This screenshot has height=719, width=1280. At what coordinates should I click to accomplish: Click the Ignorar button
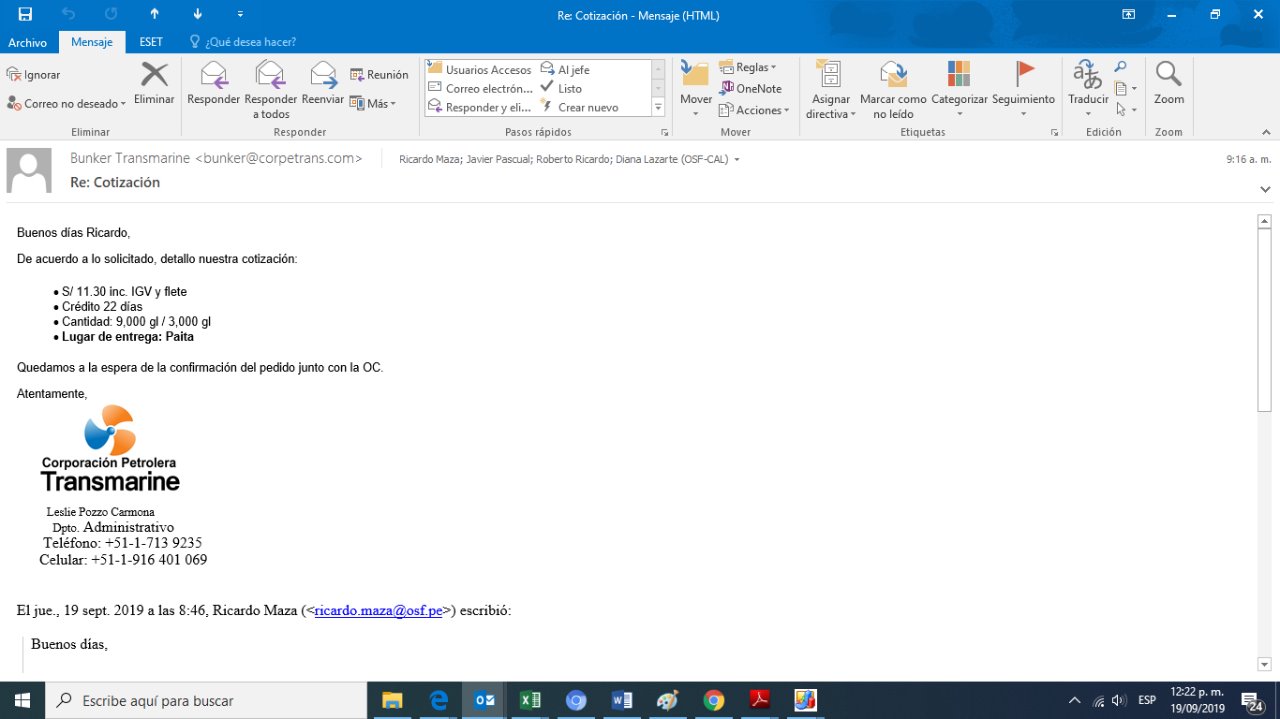pyautogui.click(x=34, y=75)
